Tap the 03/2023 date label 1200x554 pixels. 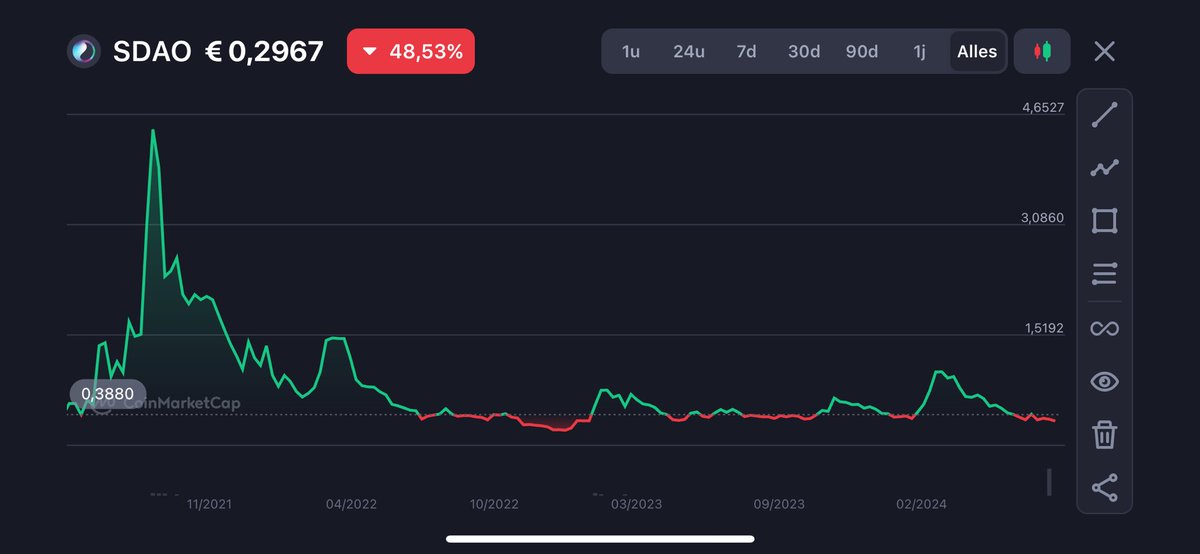point(636,505)
